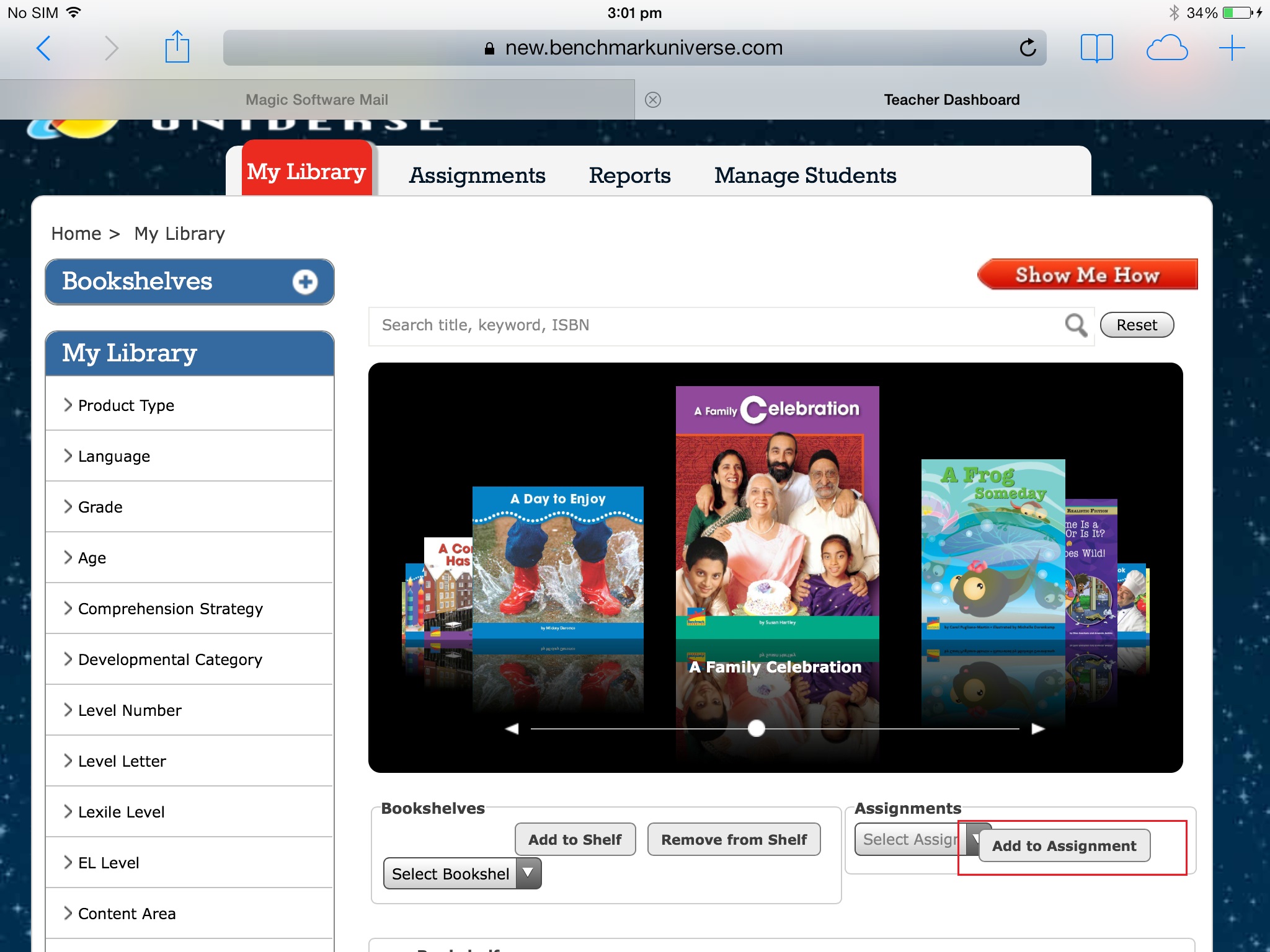Open iCloud tabs cloud icon
The image size is (1270, 952).
(1166, 48)
